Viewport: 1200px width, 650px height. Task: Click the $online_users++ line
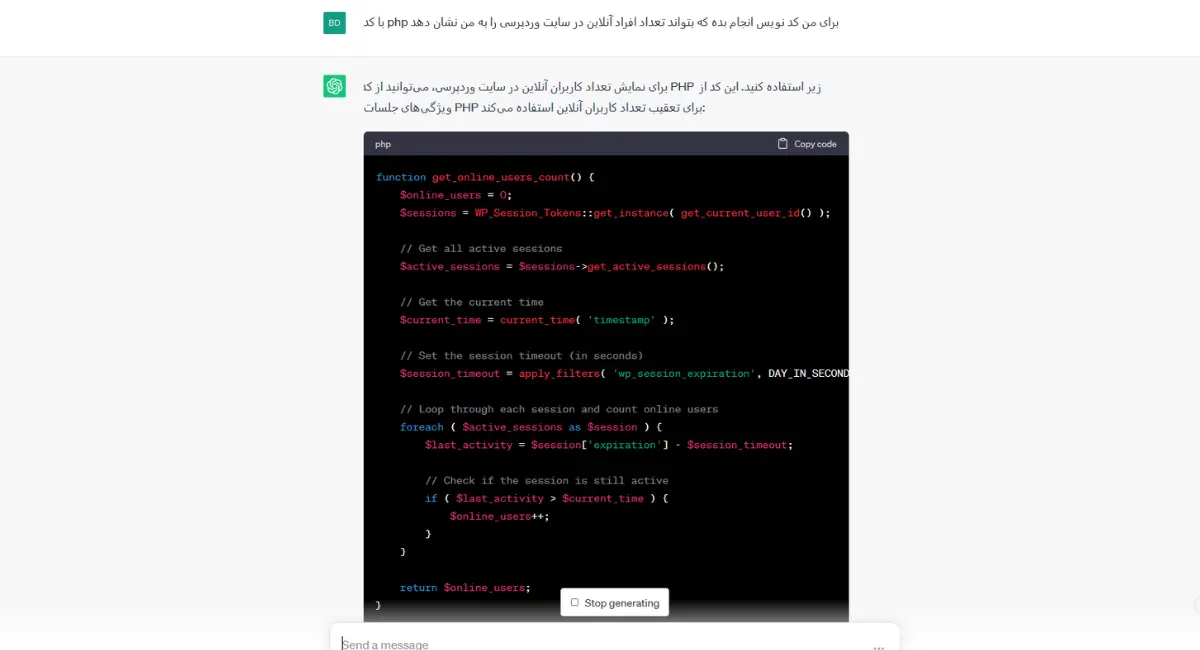[500, 516]
